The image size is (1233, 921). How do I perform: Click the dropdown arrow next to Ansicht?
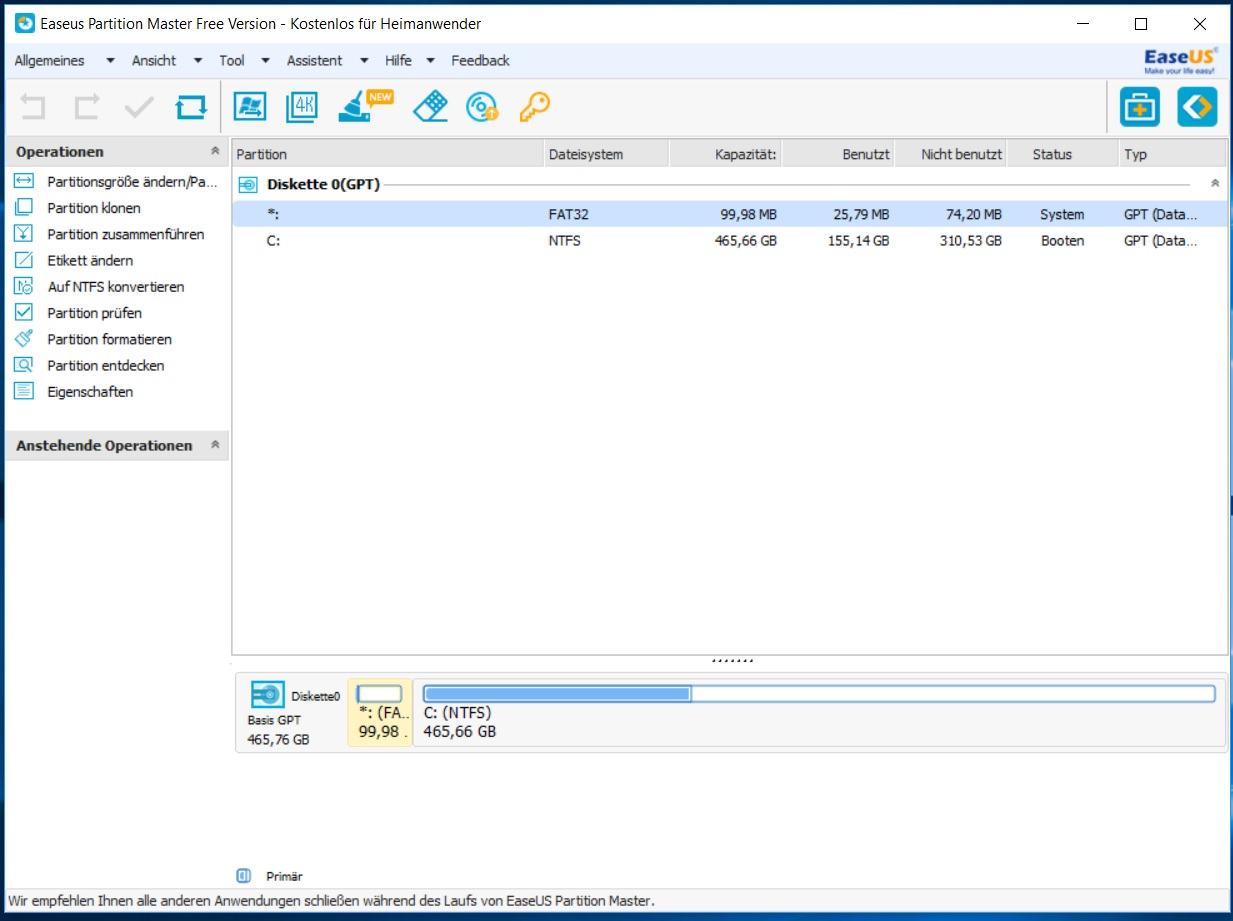[198, 61]
